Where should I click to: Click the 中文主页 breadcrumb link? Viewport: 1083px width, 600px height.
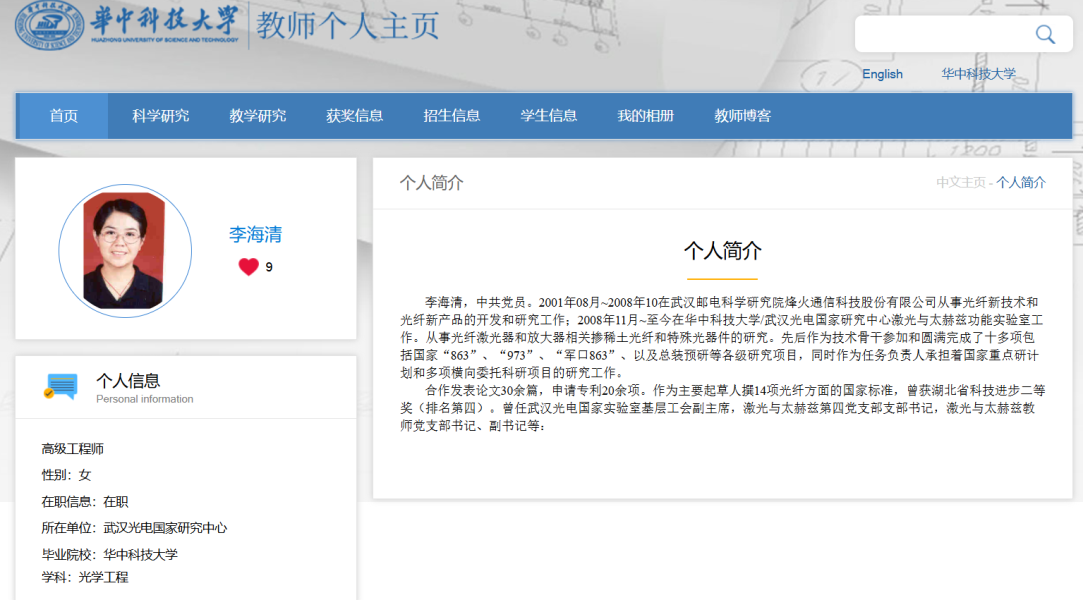pos(960,182)
